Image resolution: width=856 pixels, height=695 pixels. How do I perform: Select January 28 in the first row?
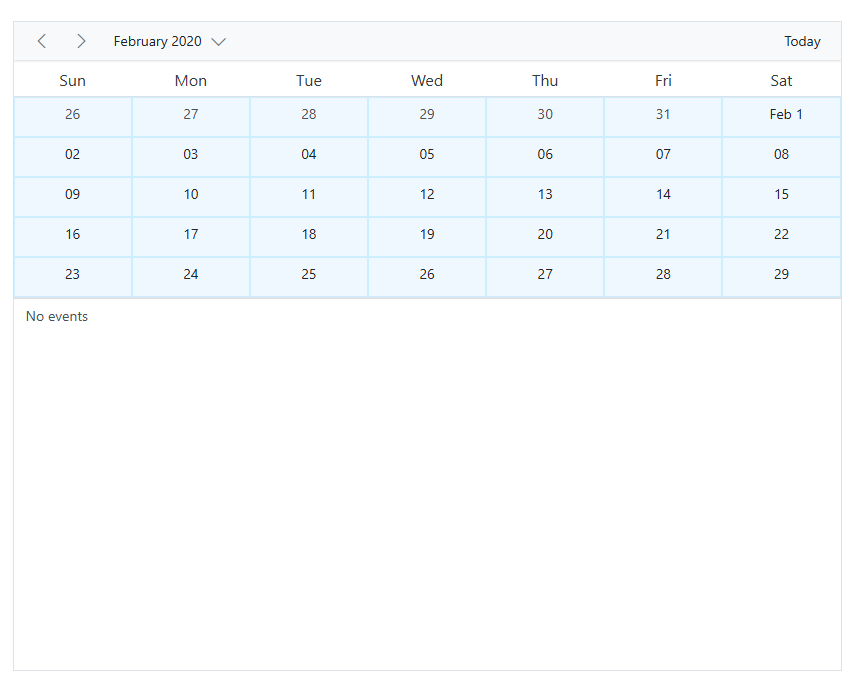(308, 117)
